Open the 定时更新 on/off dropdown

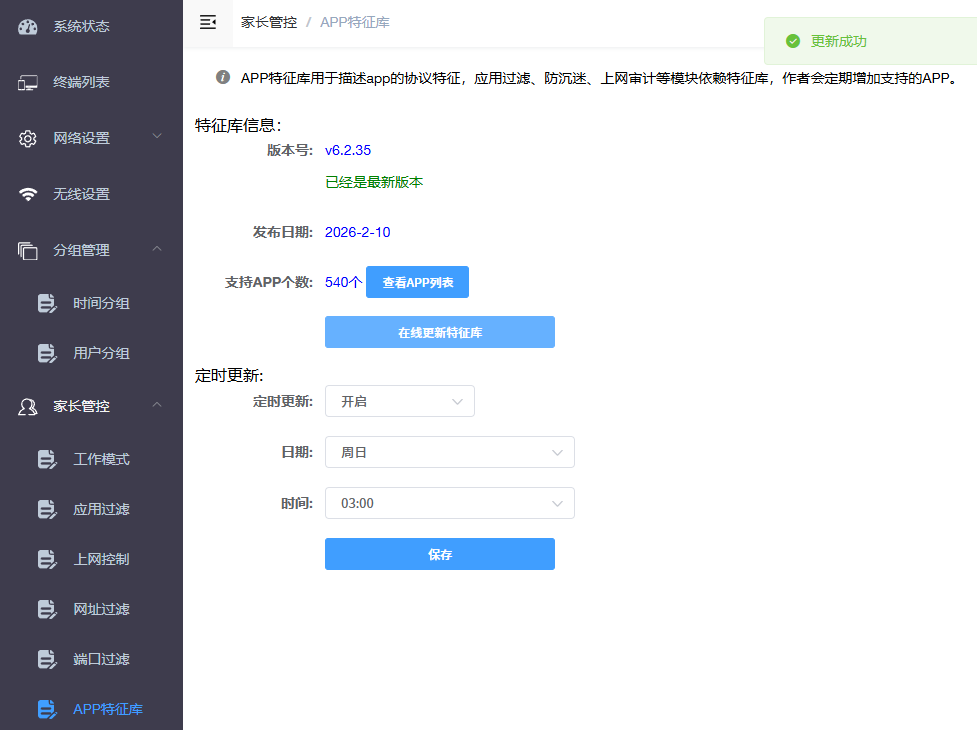pyautogui.click(x=399, y=401)
